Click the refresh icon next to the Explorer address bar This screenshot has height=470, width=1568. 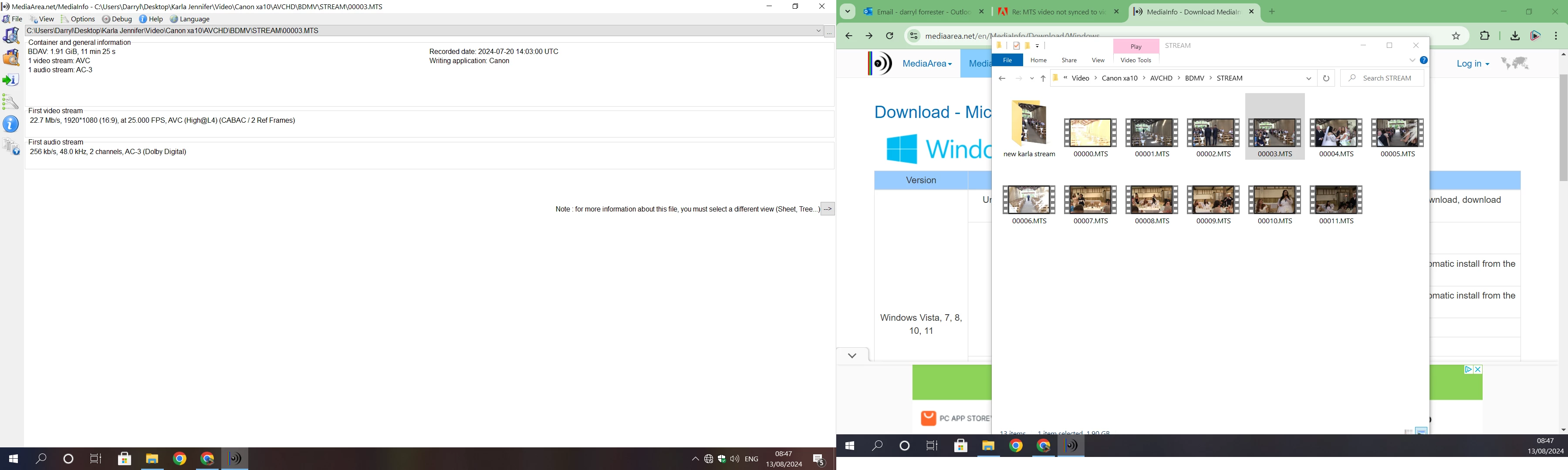click(1326, 78)
